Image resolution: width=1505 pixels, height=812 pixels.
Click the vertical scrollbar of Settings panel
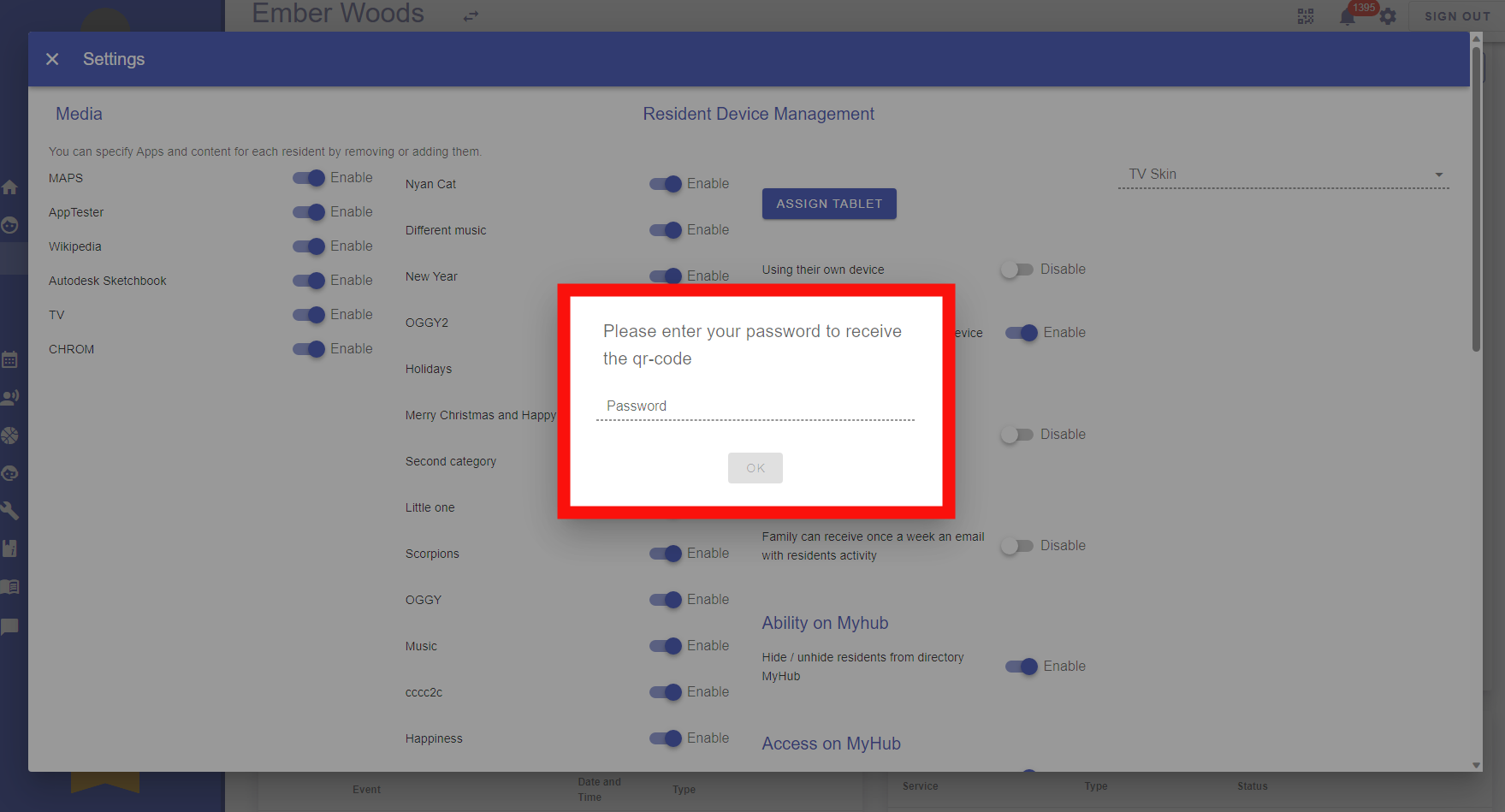(x=1476, y=199)
